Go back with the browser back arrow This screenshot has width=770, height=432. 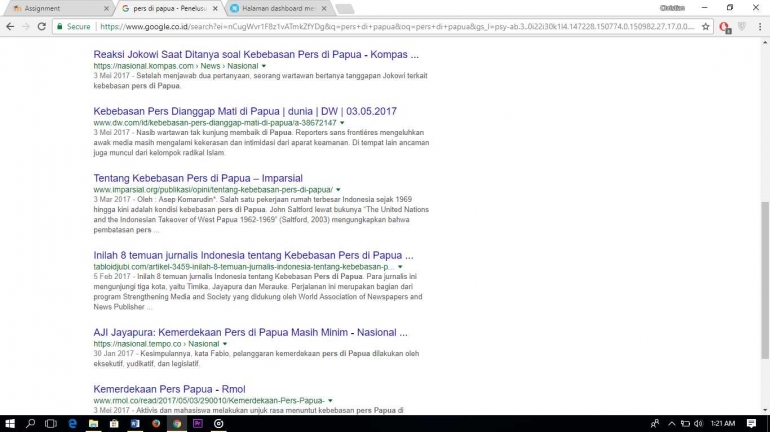click(x=10, y=27)
